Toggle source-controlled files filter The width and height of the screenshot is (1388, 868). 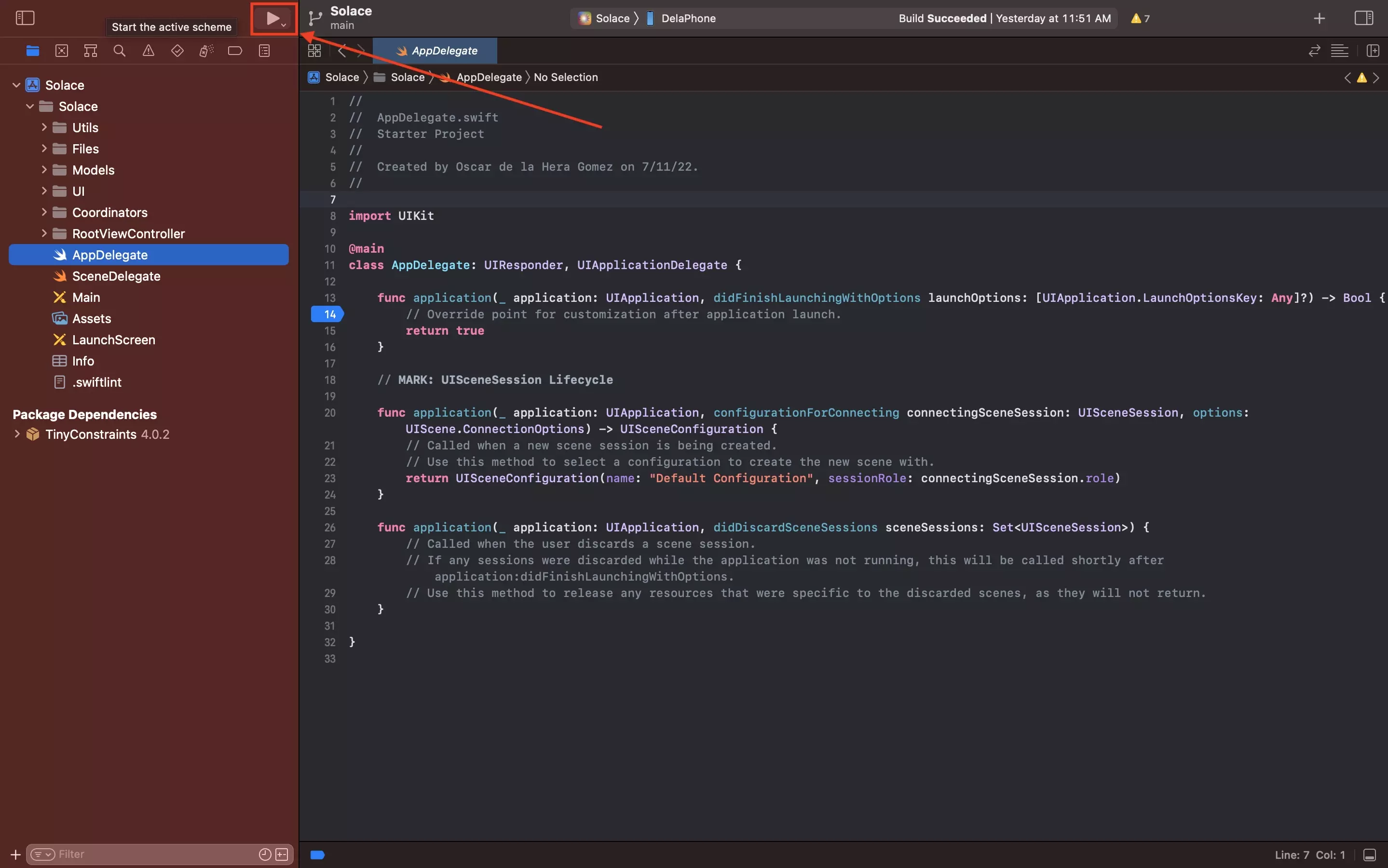pyautogui.click(x=282, y=854)
